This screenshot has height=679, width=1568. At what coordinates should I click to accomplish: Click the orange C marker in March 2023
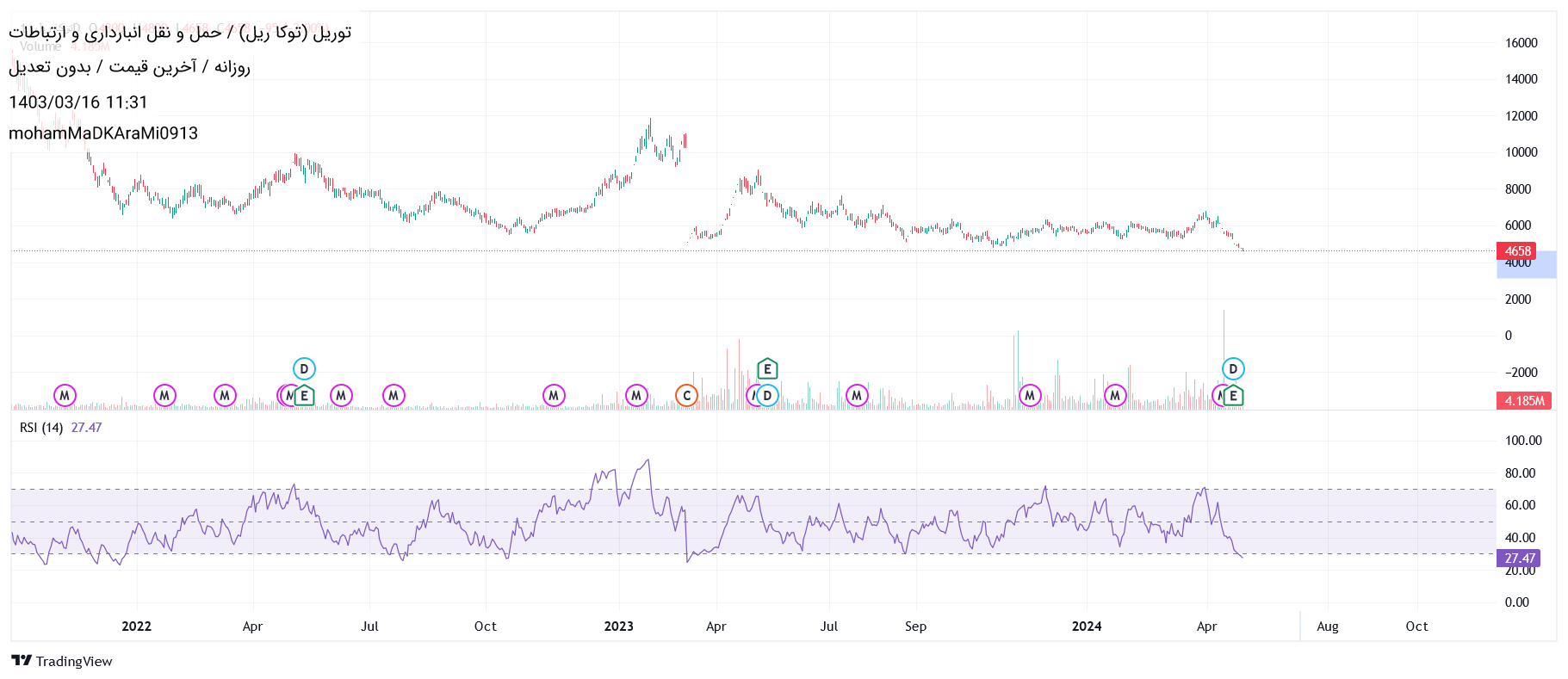(x=686, y=396)
